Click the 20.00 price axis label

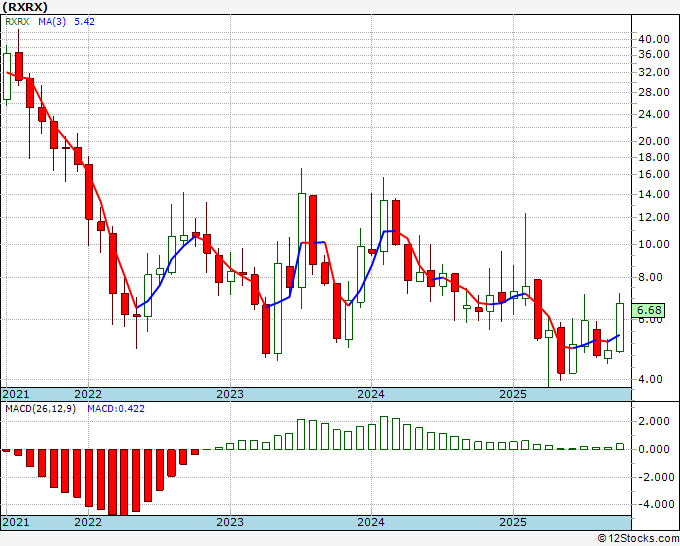tap(654, 141)
